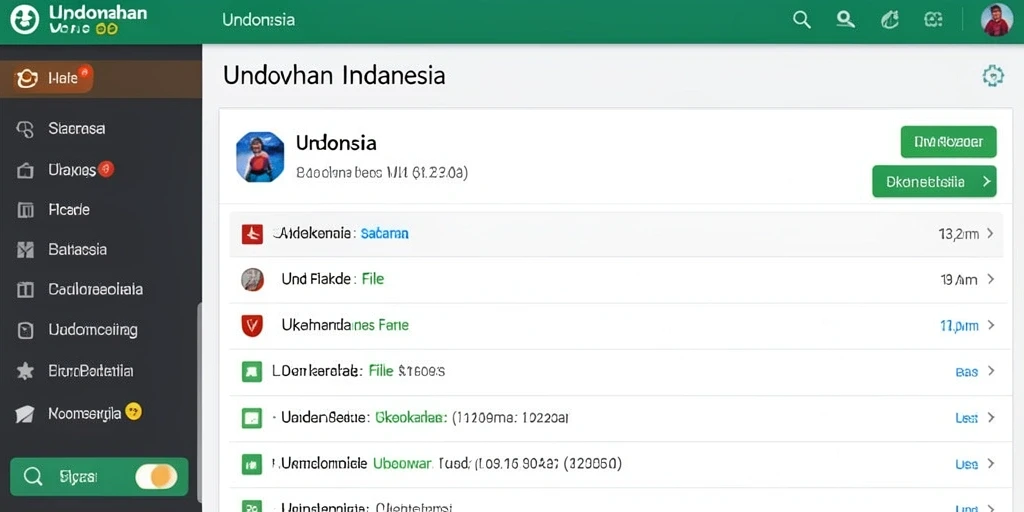Open settings gear beside Undovhan Indanesia title
The height and width of the screenshot is (512, 1024).
[x=993, y=76]
